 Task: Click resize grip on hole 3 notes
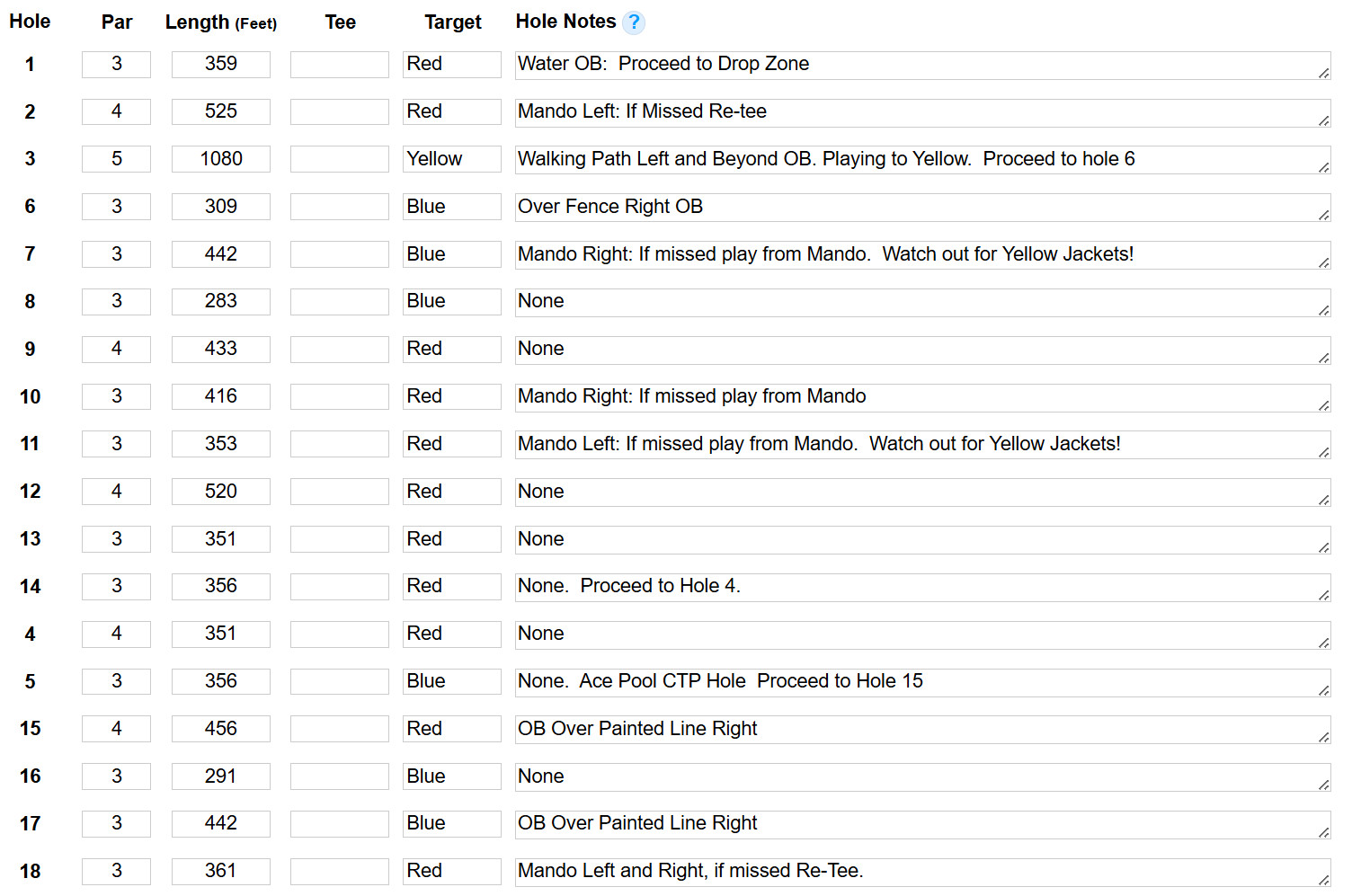point(1324,168)
